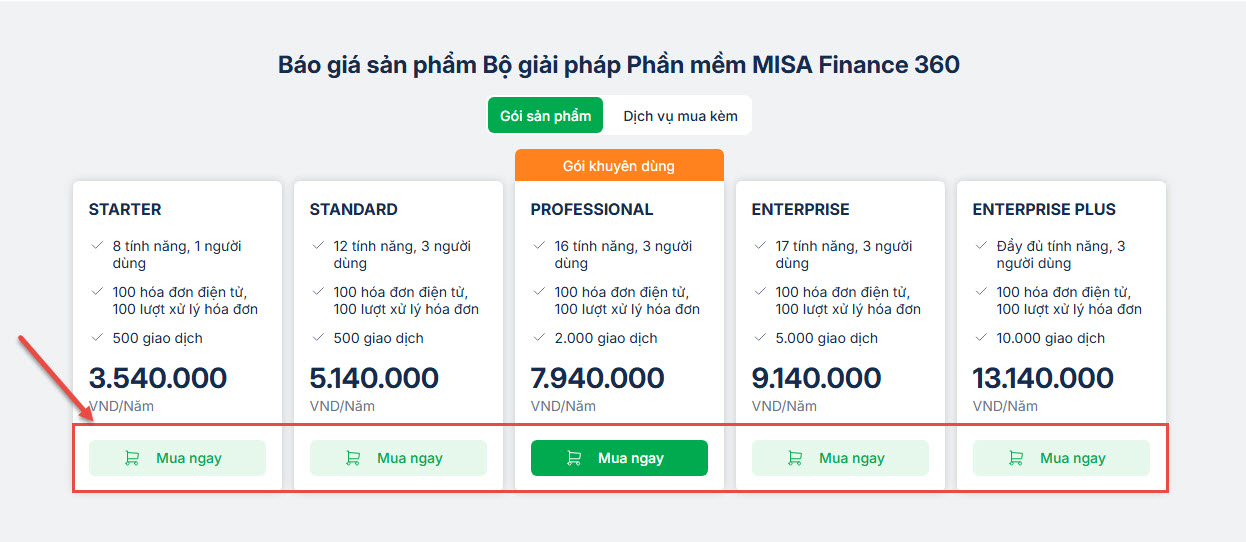Click the cart icon in the Enterprise Plus button
1246x542 pixels.
pos(1015,458)
